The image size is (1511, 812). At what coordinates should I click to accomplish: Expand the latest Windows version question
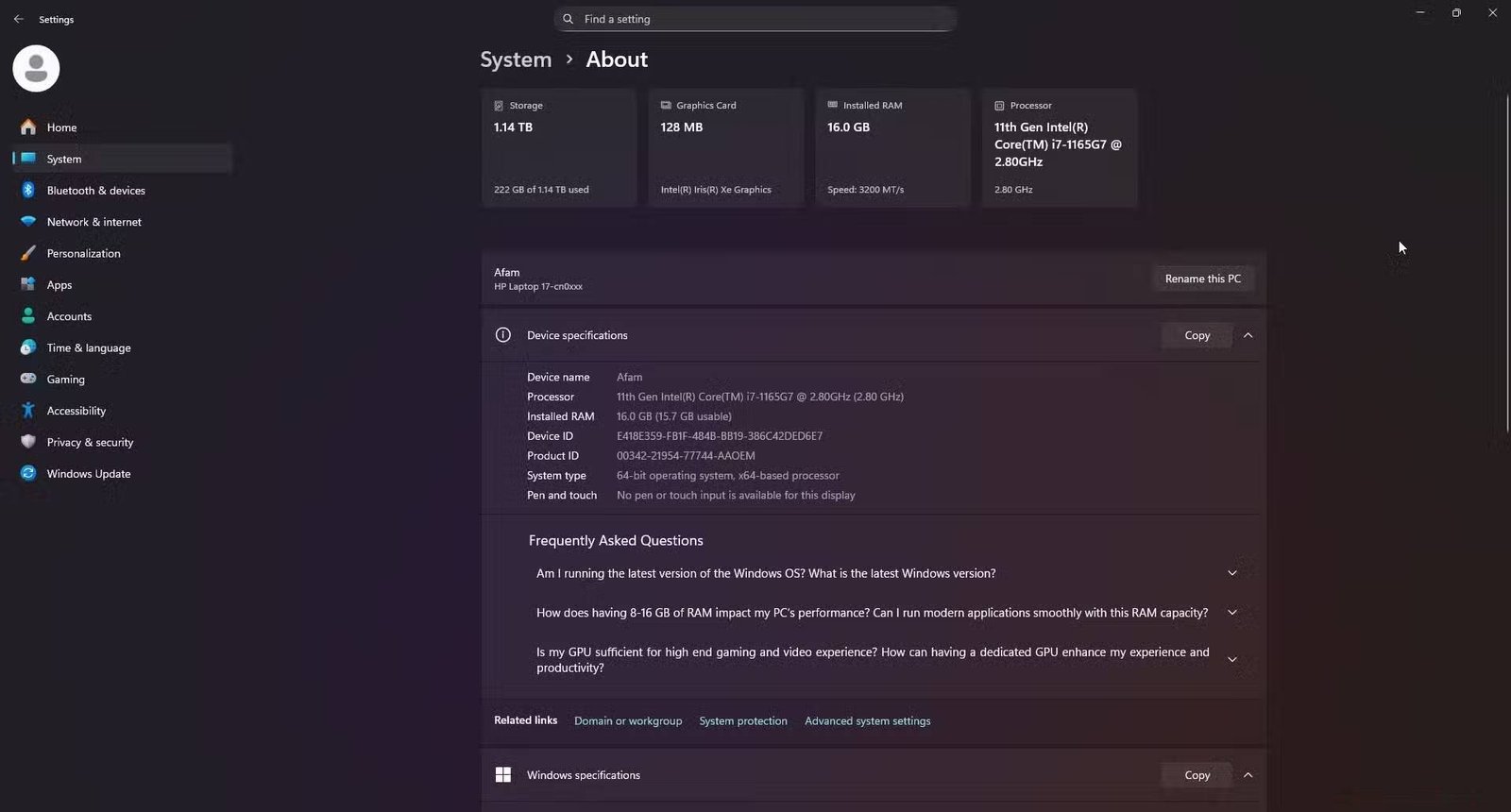(1231, 573)
